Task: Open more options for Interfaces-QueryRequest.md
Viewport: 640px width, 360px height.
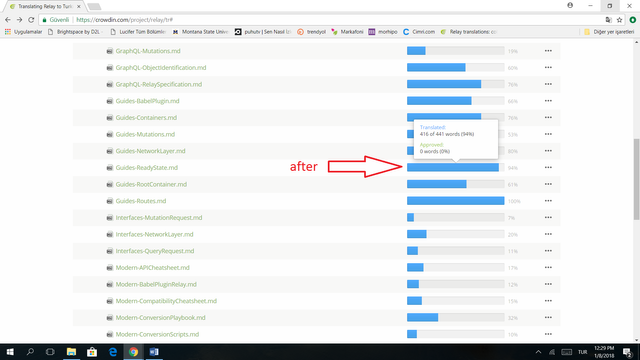Action: tap(548, 251)
